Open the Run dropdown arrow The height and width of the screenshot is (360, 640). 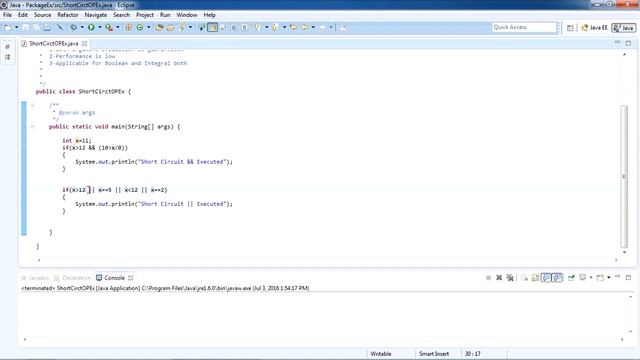pyautogui.click(x=100, y=27)
